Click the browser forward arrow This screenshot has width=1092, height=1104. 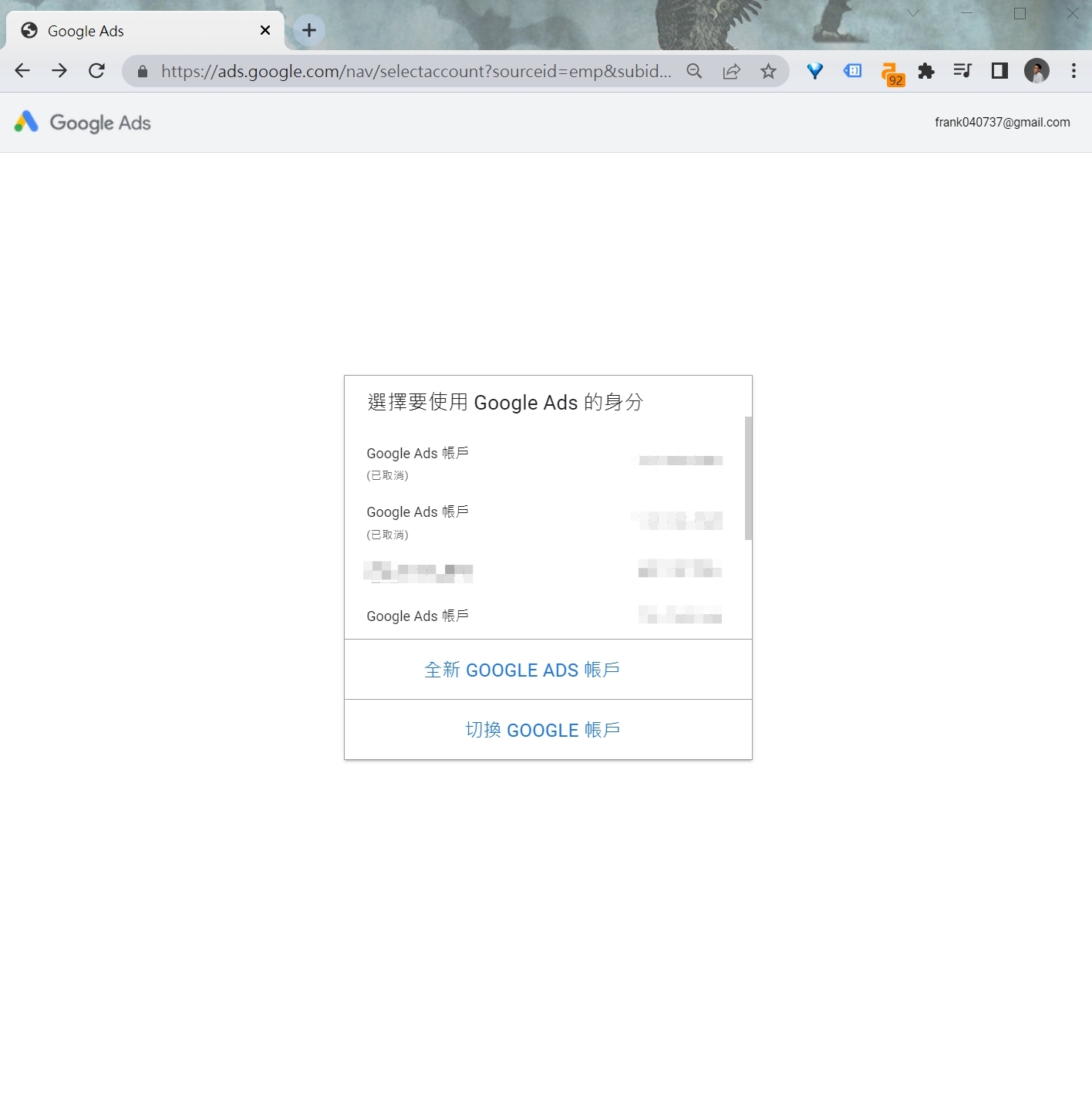tap(59, 71)
